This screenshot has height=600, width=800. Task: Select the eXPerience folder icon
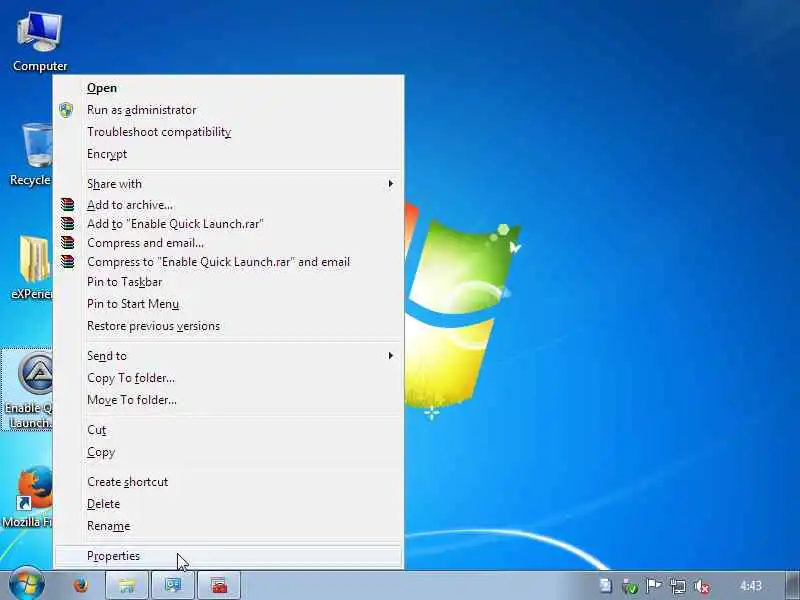coord(32,267)
